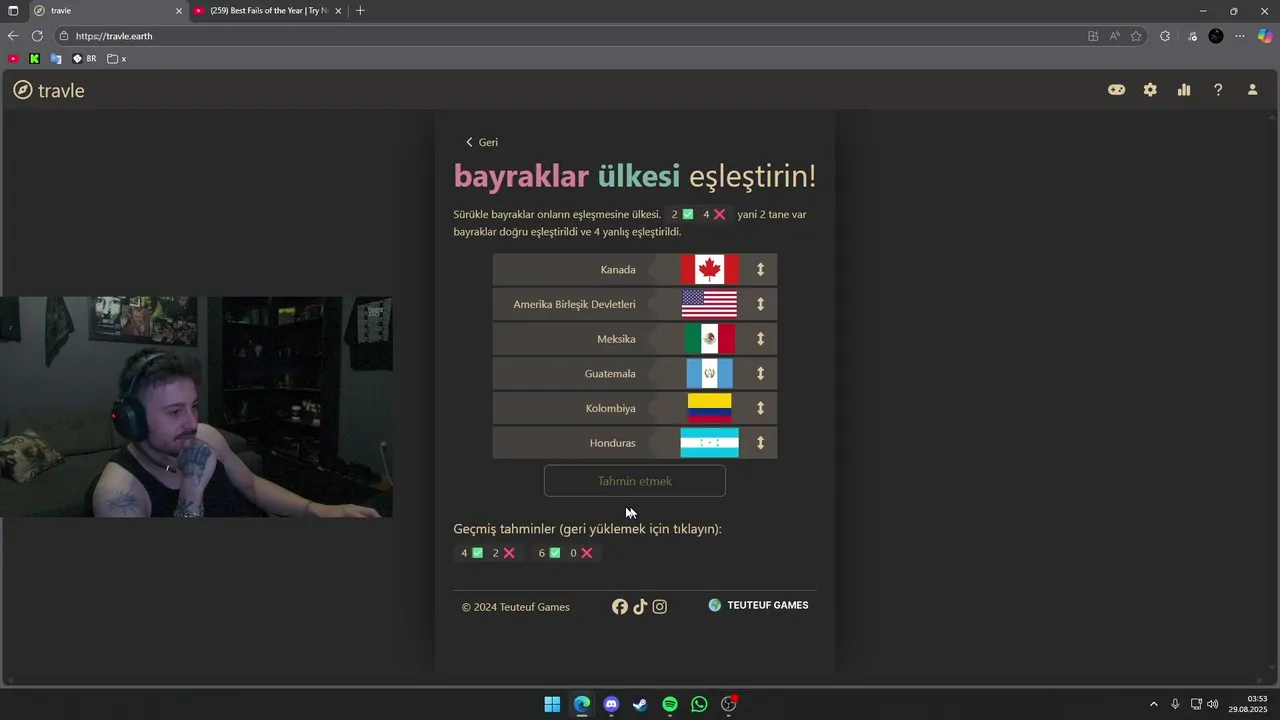Open Teuteuf Games TikTok page
The height and width of the screenshot is (720, 1280).
(640, 607)
